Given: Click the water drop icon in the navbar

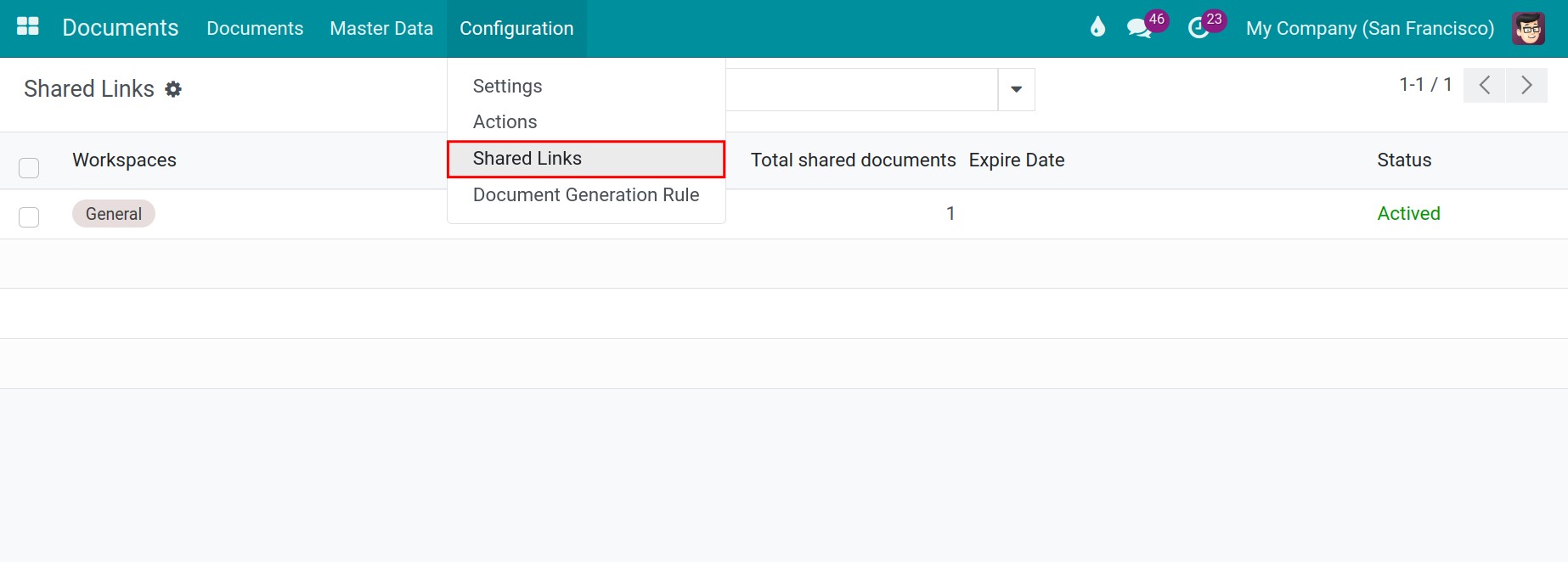Looking at the screenshot, I should point(1097,27).
